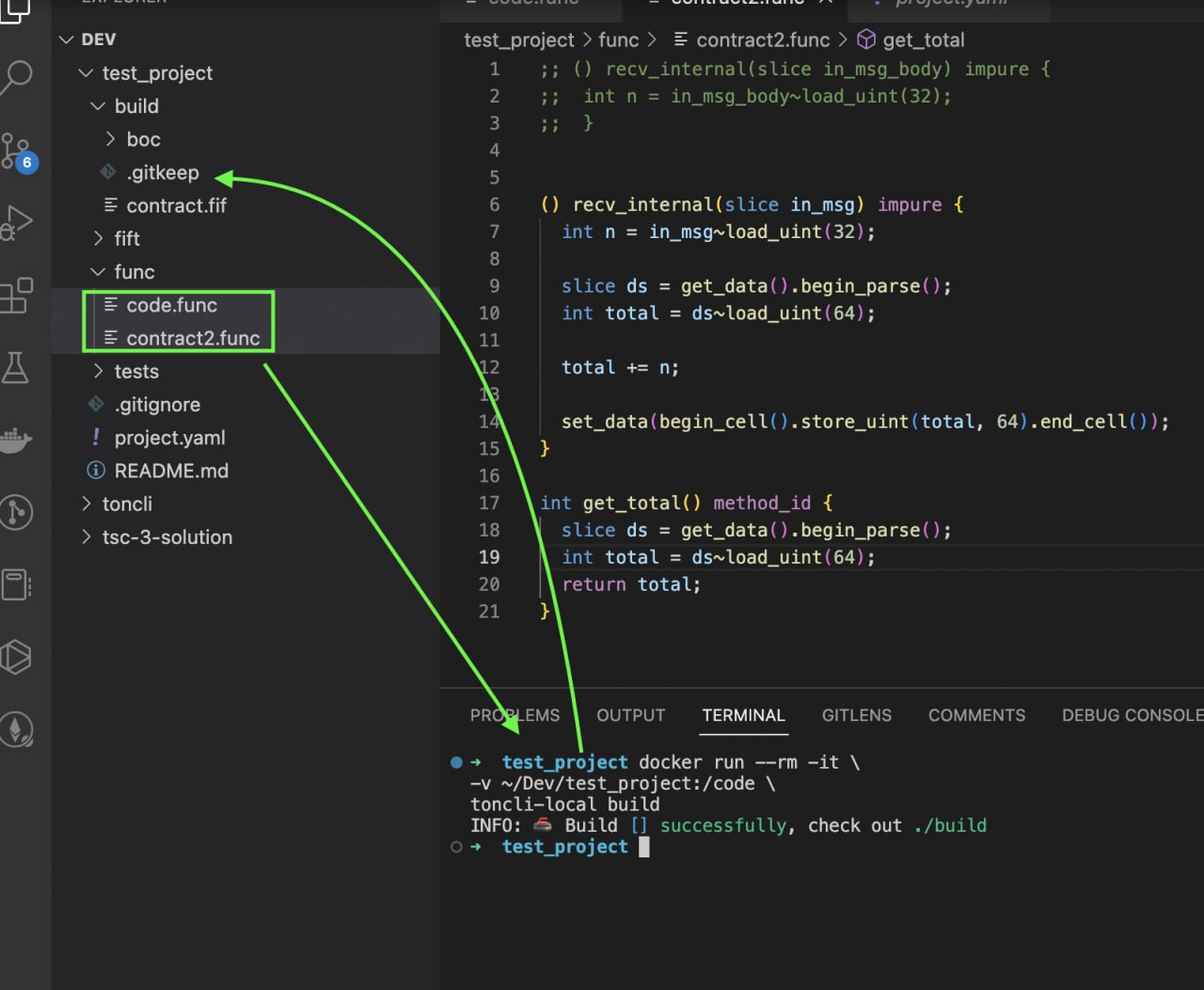Open the Extensions view
Viewport: 1204px width, 990px height.
16,295
